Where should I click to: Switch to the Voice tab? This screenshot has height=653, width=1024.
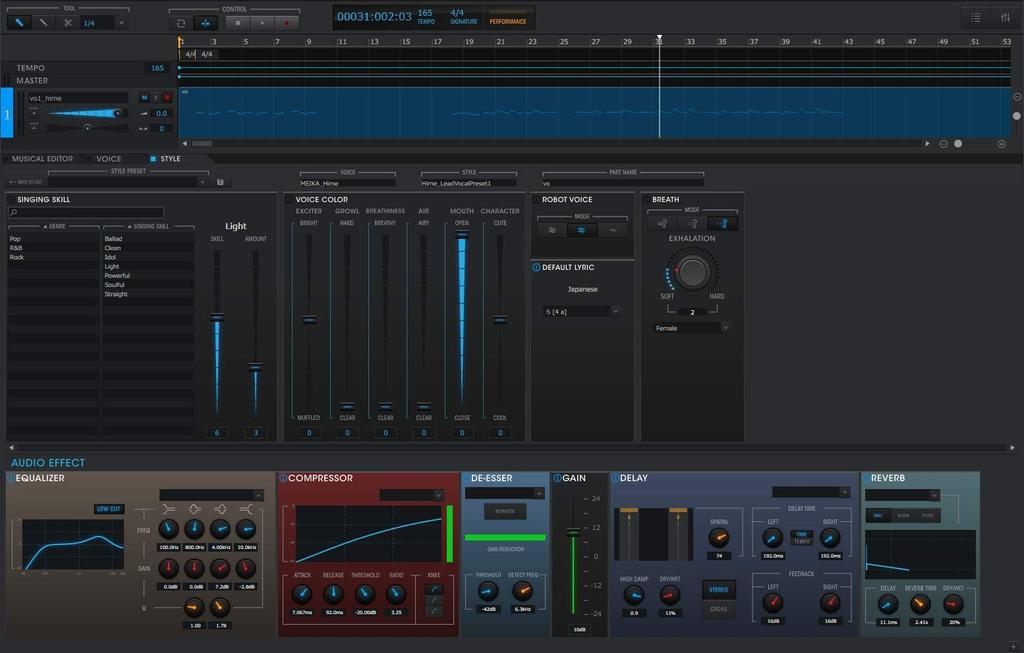108,159
